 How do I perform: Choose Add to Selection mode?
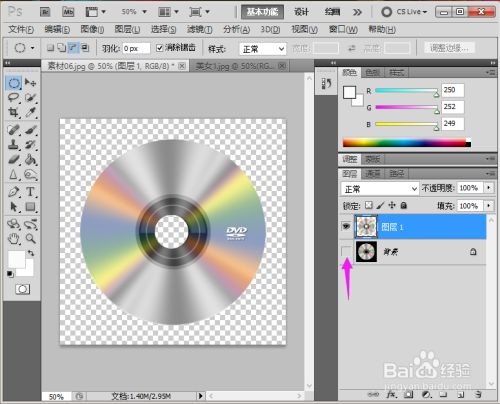pyautogui.click(x=62, y=48)
